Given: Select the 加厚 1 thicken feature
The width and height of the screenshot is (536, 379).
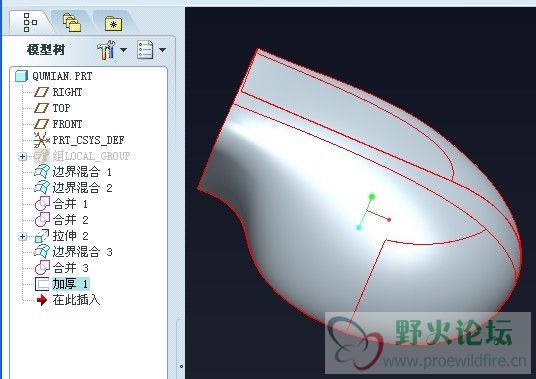Looking at the screenshot, I should pos(62,284).
